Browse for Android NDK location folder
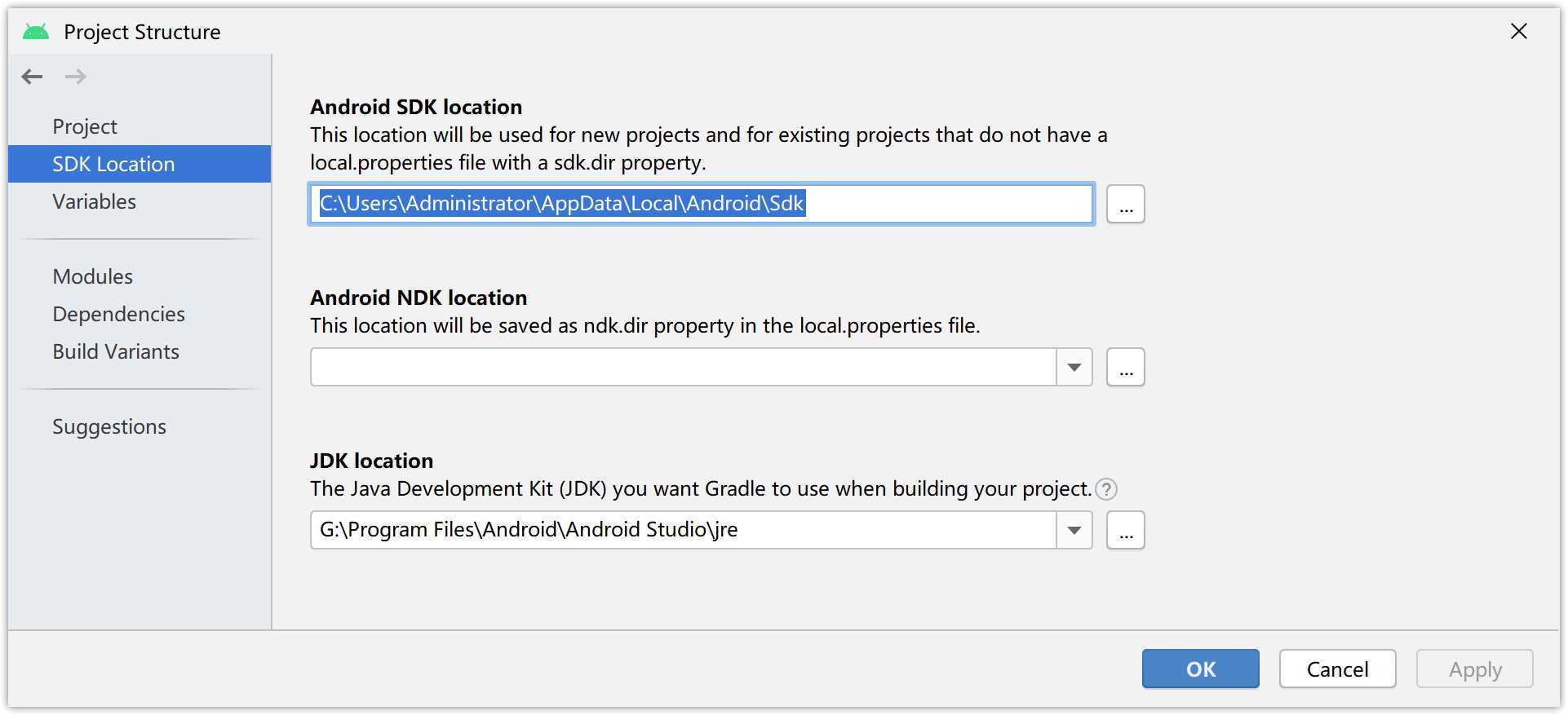The width and height of the screenshot is (1568, 715). click(1126, 367)
